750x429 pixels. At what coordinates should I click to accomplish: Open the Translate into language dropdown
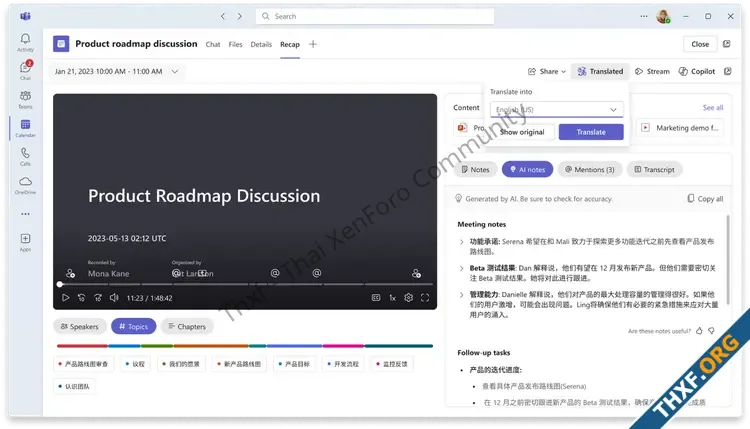tap(557, 110)
